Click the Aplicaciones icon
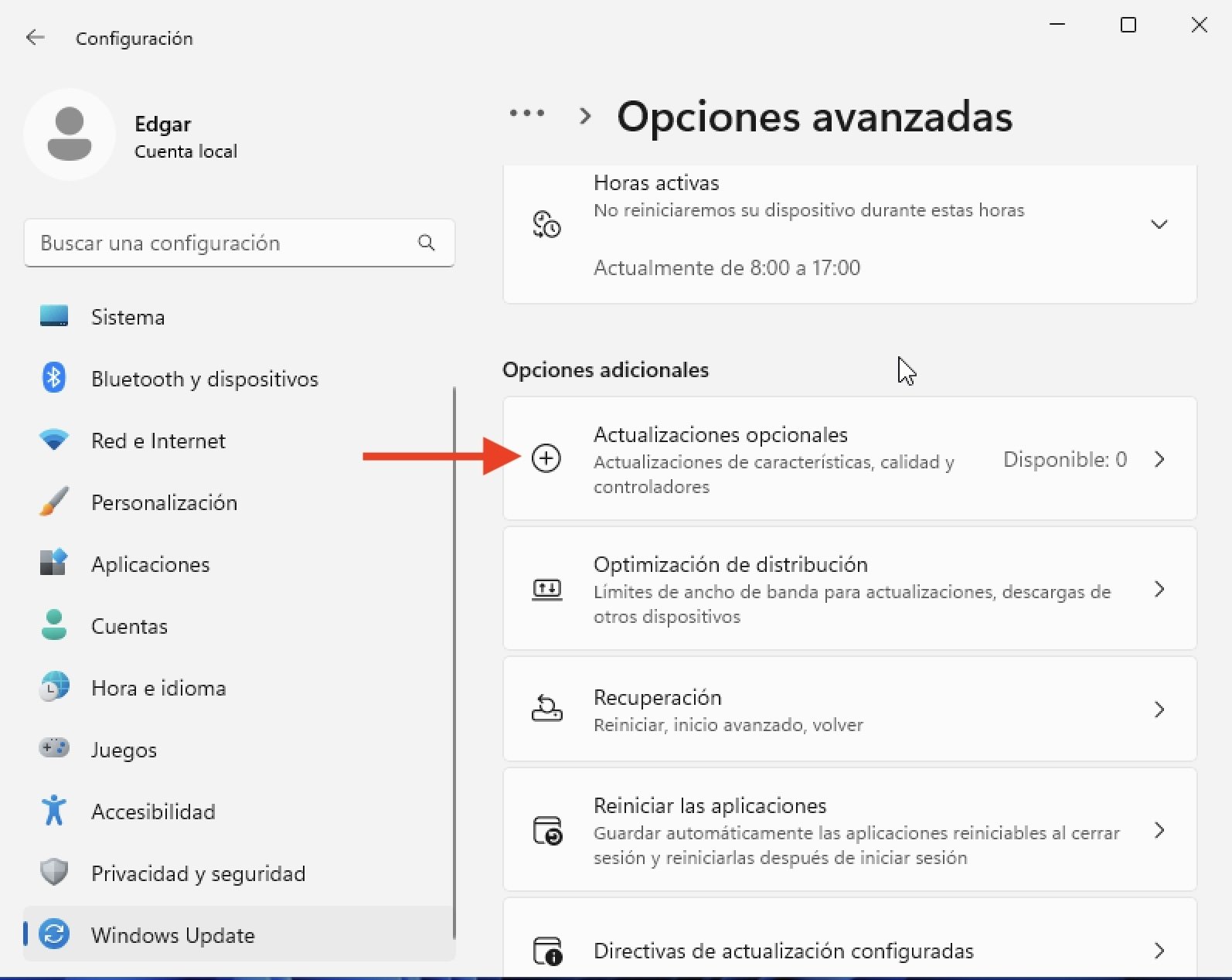Viewport: 1232px width, 980px height. tap(54, 563)
